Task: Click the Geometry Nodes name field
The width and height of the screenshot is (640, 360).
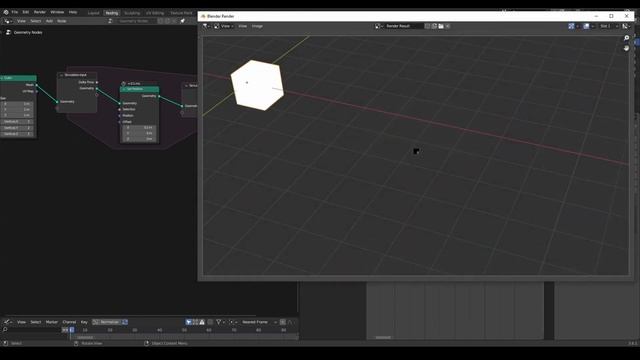Action: (136, 21)
